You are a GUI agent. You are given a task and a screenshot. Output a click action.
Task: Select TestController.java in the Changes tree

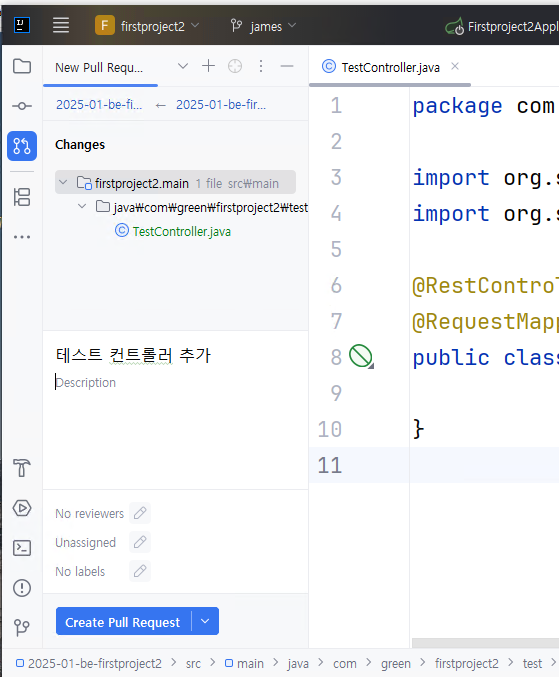181,231
